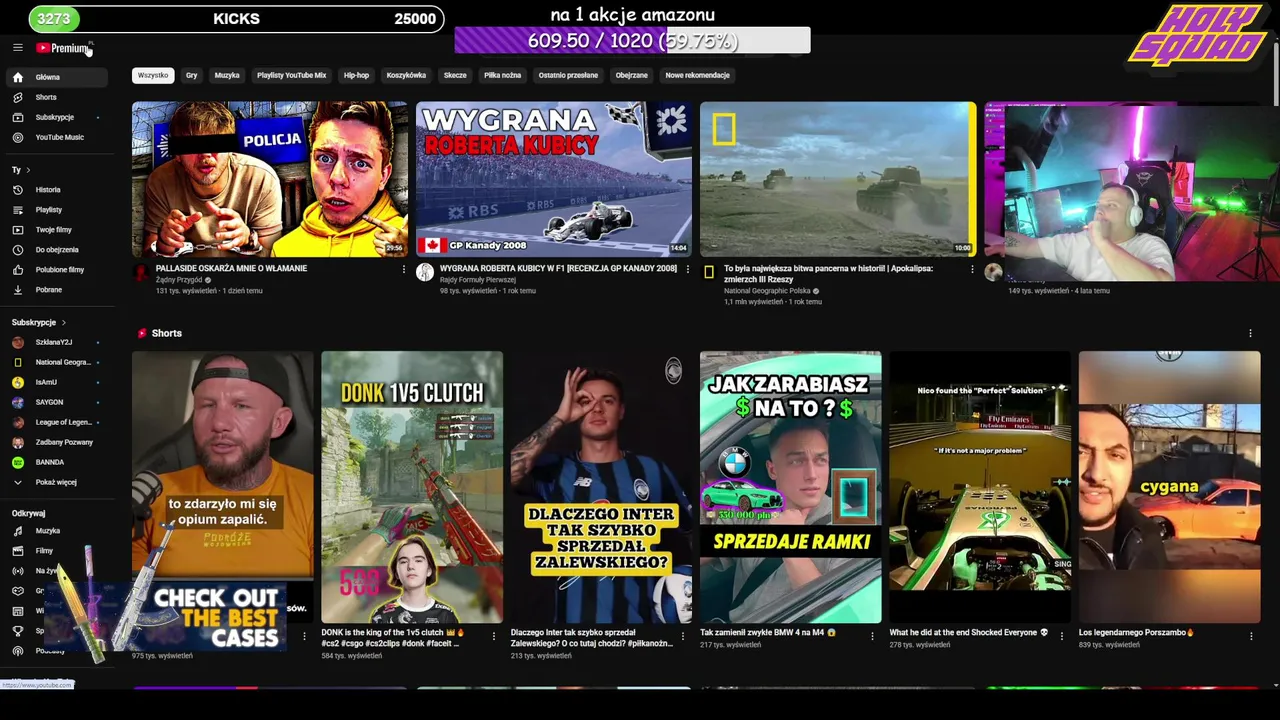Select the Obejrzane filter chip
The height and width of the screenshot is (720, 1280).
pyautogui.click(x=631, y=75)
